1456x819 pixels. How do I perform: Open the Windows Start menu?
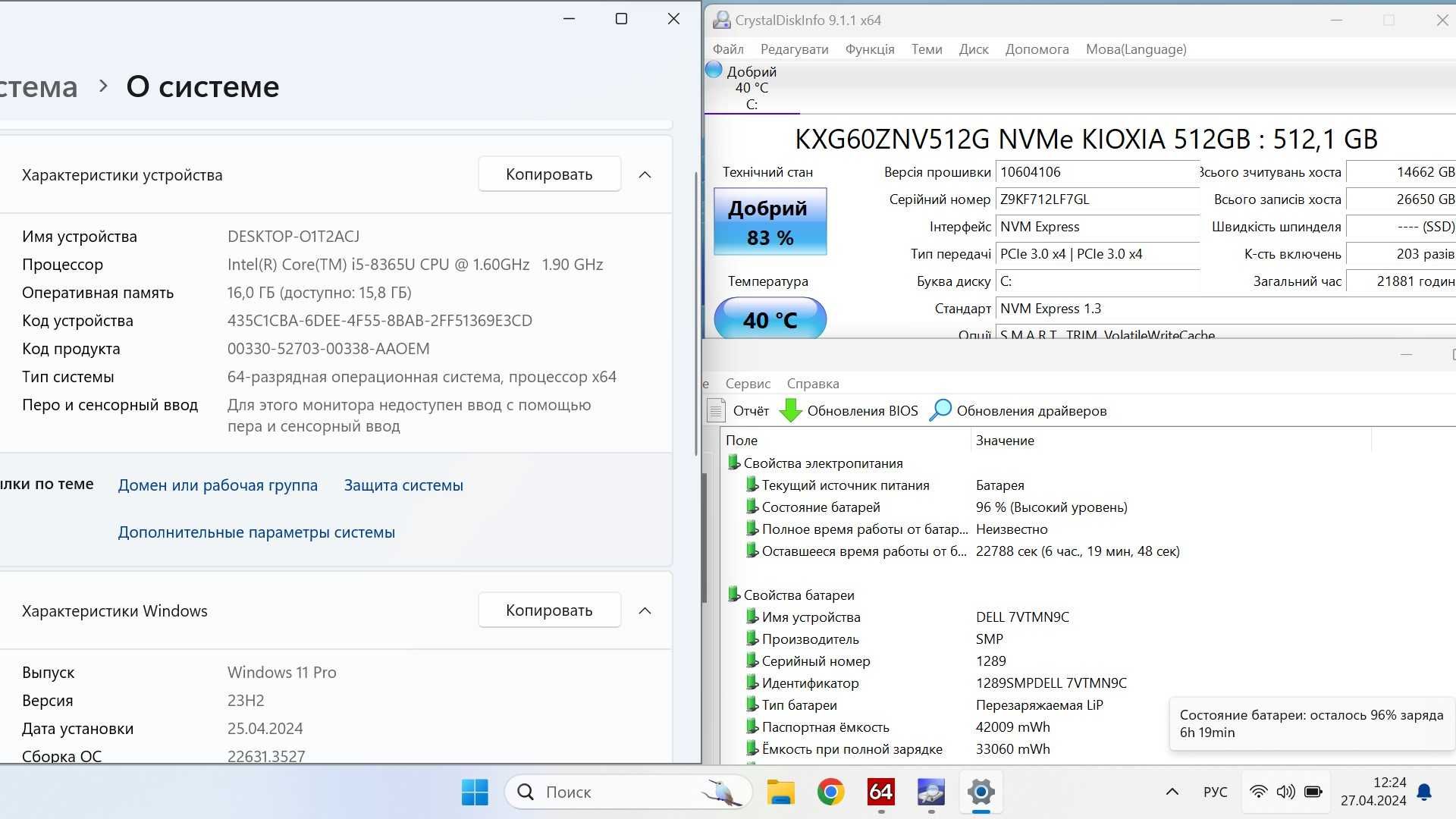pos(475,792)
